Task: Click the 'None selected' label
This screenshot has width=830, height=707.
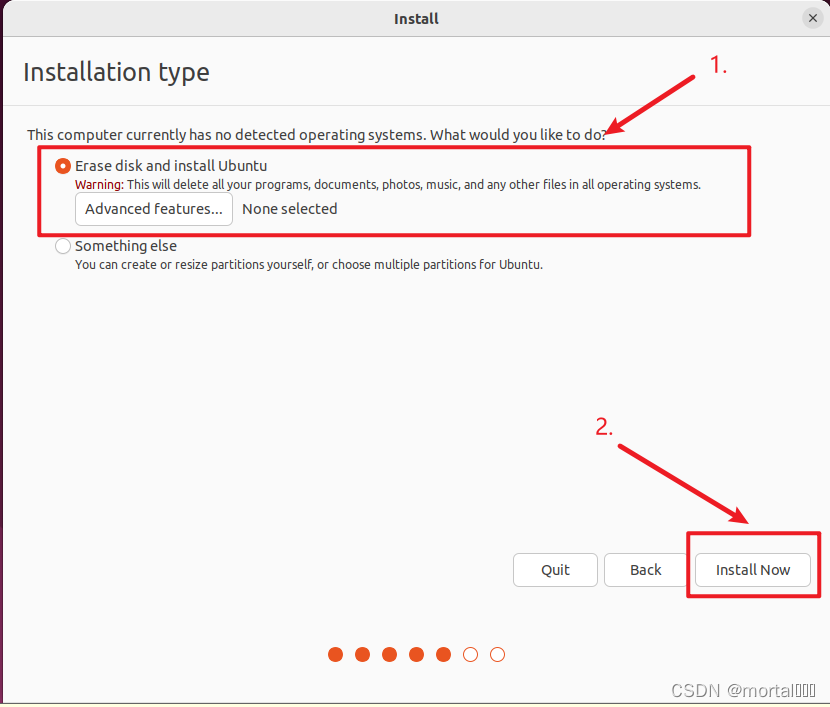Action: click(x=290, y=209)
